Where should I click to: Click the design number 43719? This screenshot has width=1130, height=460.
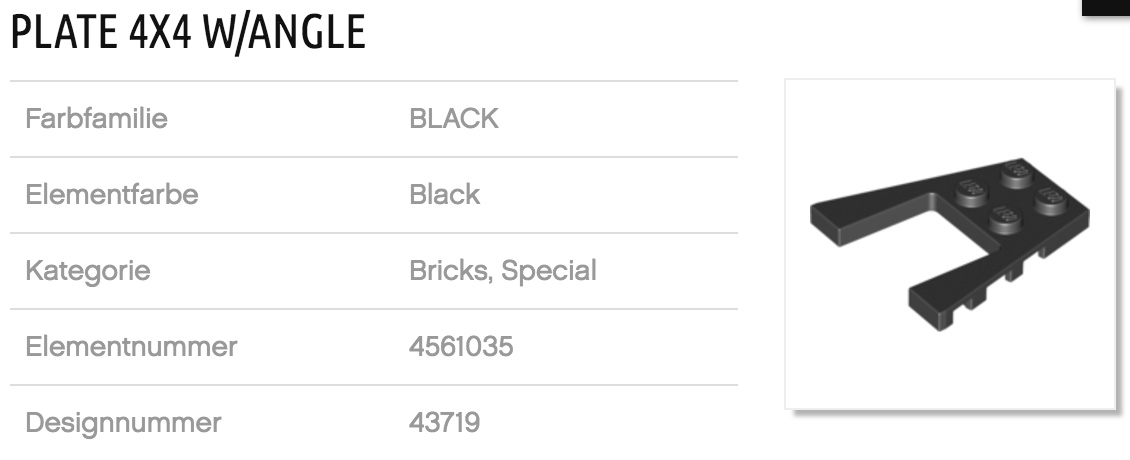coord(444,422)
